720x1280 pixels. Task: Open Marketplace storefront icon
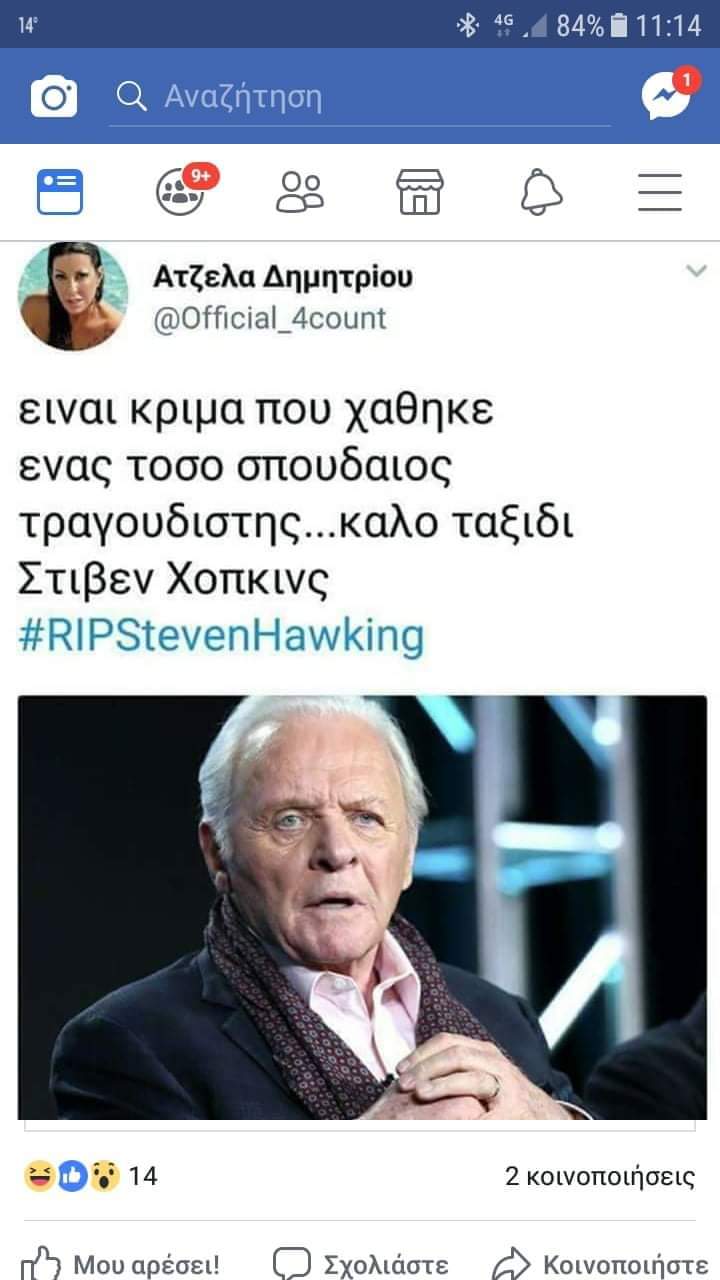(x=420, y=192)
